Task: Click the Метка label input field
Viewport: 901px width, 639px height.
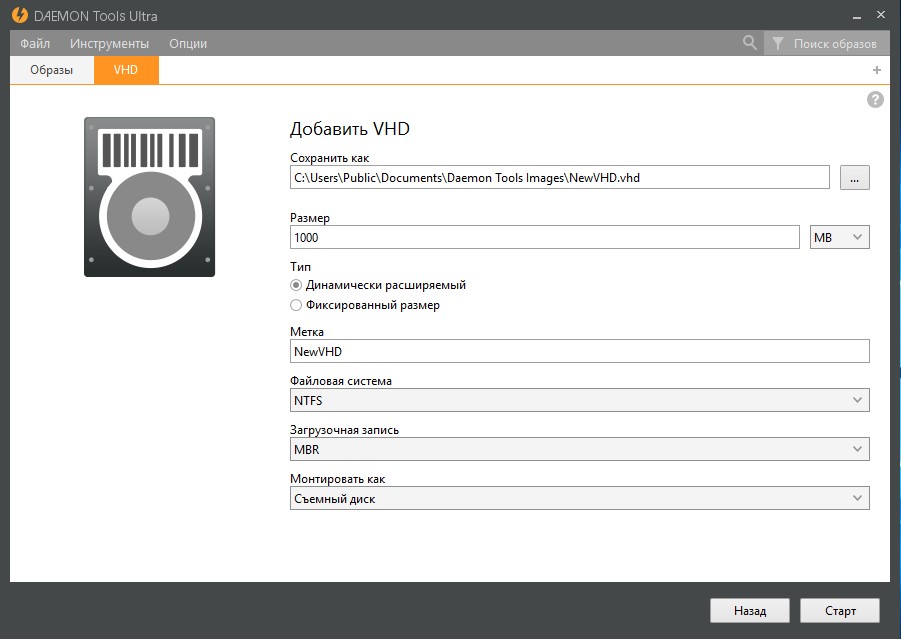Action: [x=579, y=351]
